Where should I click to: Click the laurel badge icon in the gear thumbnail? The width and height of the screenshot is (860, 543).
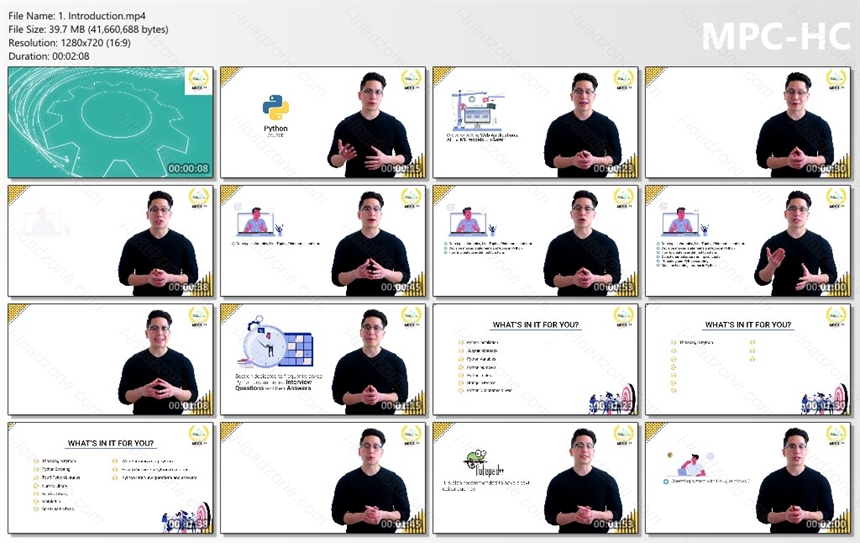pos(199,80)
